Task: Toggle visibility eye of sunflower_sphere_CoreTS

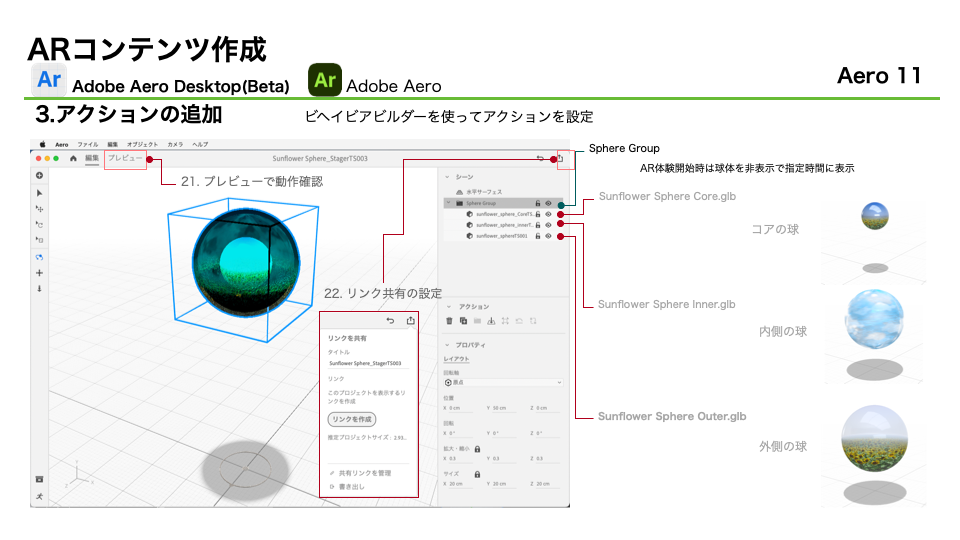Action: click(549, 214)
